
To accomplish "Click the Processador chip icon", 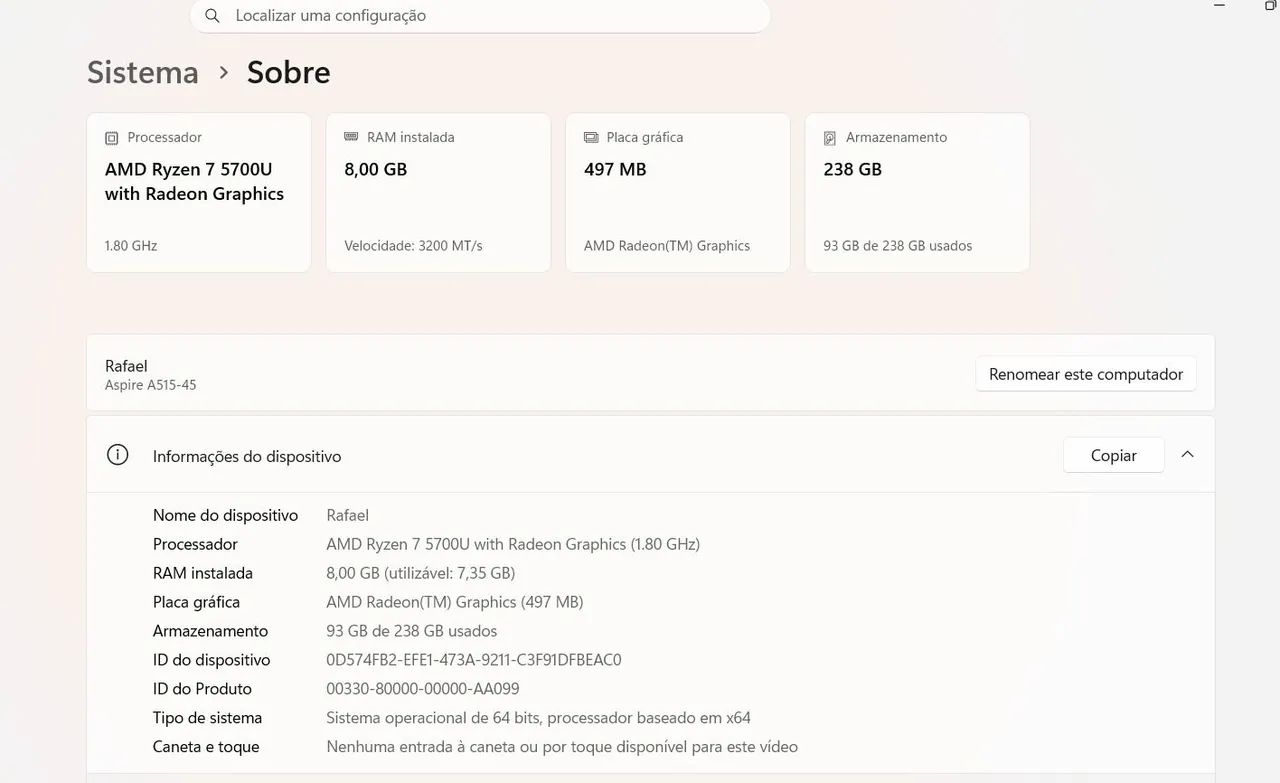I will tap(112, 138).
